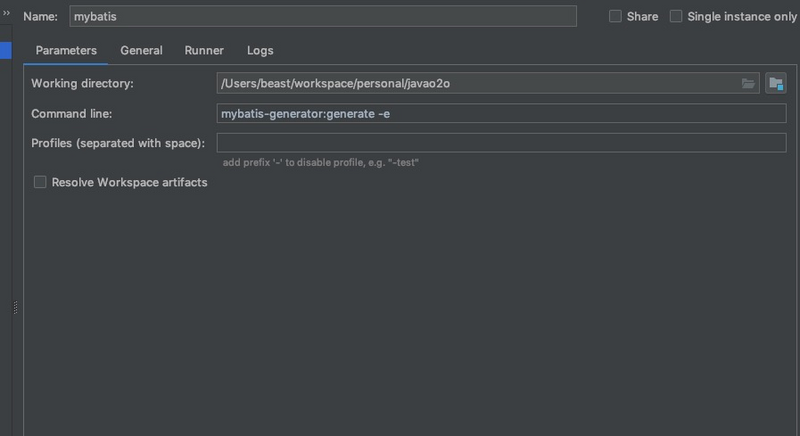
Task: Switch to the Parameters tab
Action: pyautogui.click(x=66, y=50)
